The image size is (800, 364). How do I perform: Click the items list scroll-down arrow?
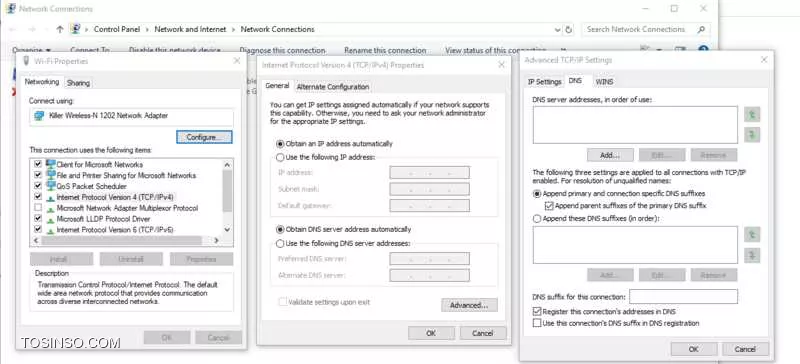coord(228,230)
